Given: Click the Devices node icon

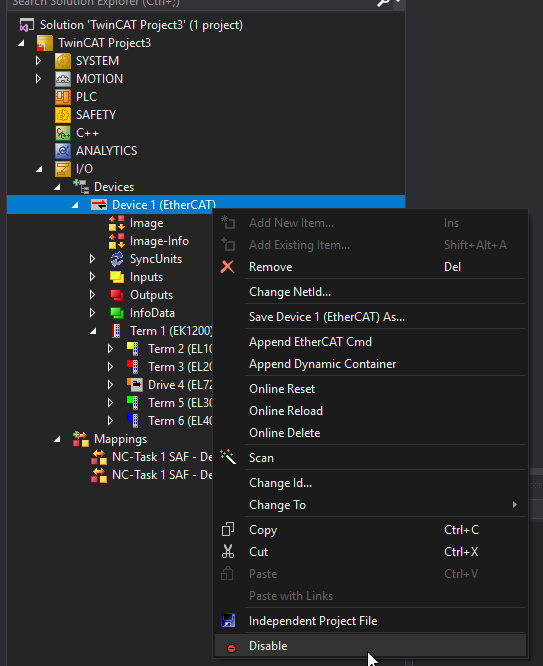Looking at the screenshot, I should tap(81, 187).
